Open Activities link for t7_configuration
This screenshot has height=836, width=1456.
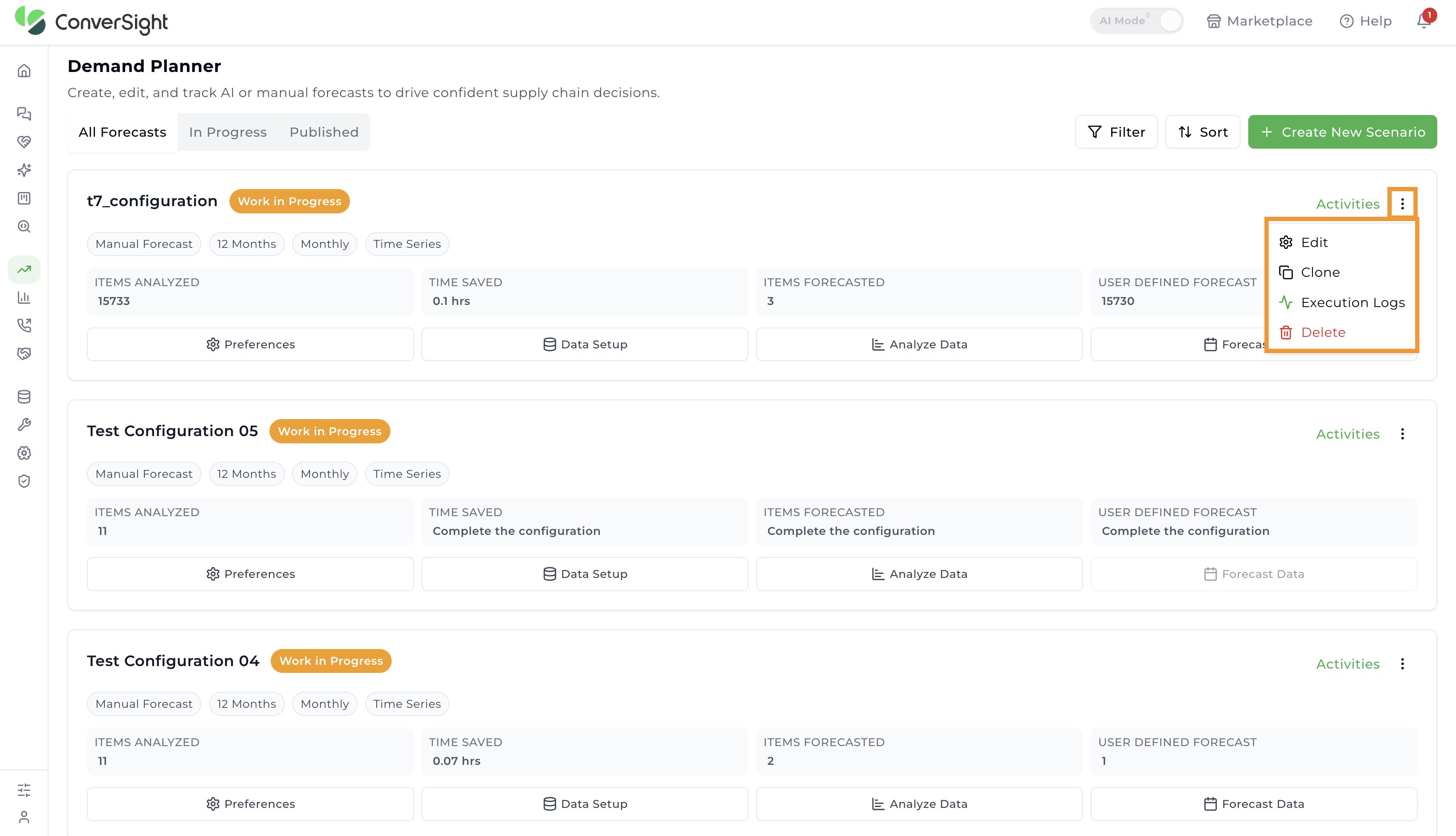tap(1347, 204)
